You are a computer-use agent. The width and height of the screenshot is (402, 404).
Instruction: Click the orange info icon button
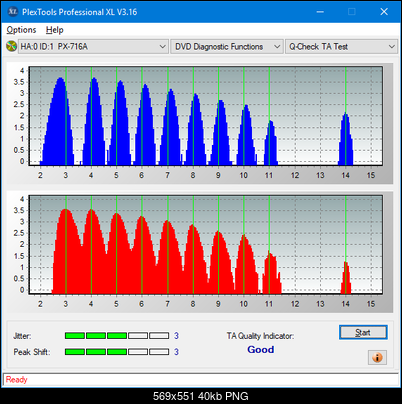point(377,358)
